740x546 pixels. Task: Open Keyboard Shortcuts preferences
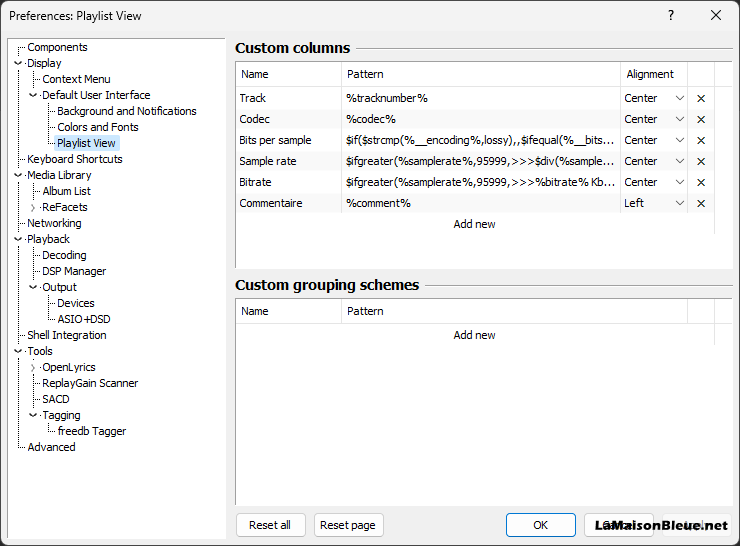coord(75,159)
